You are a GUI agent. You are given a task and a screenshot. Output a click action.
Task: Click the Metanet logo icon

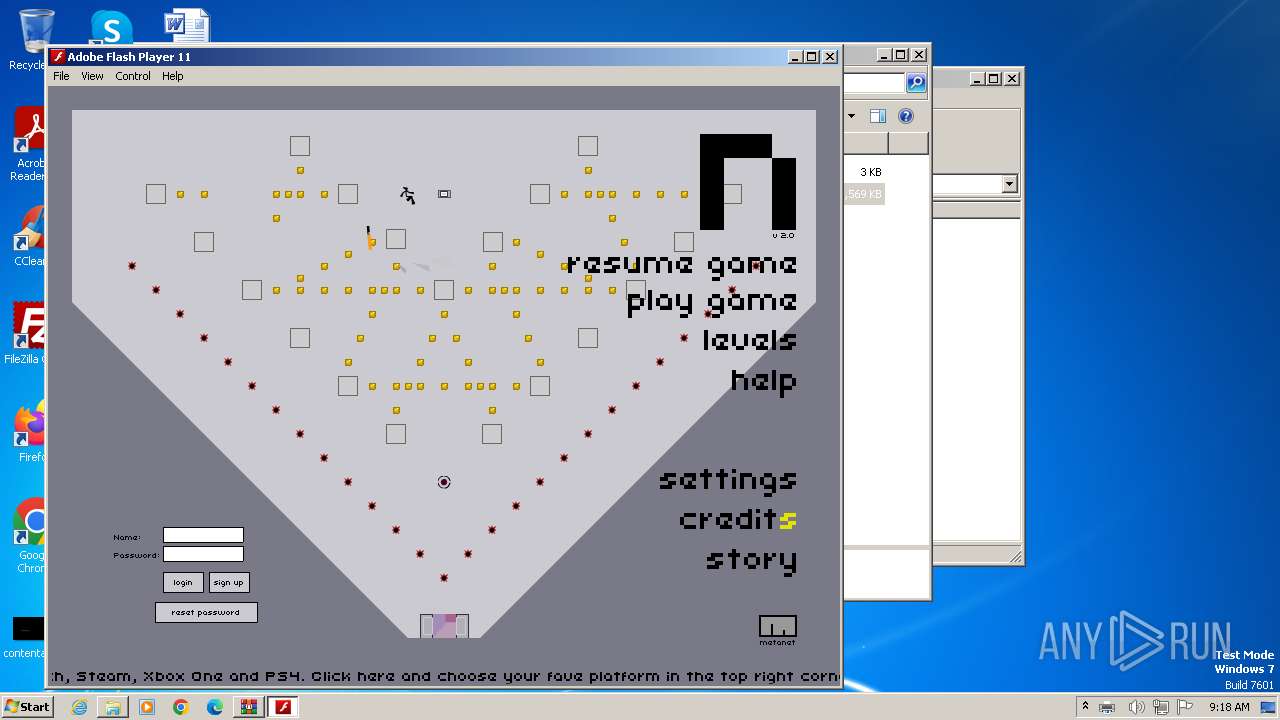pos(777,629)
